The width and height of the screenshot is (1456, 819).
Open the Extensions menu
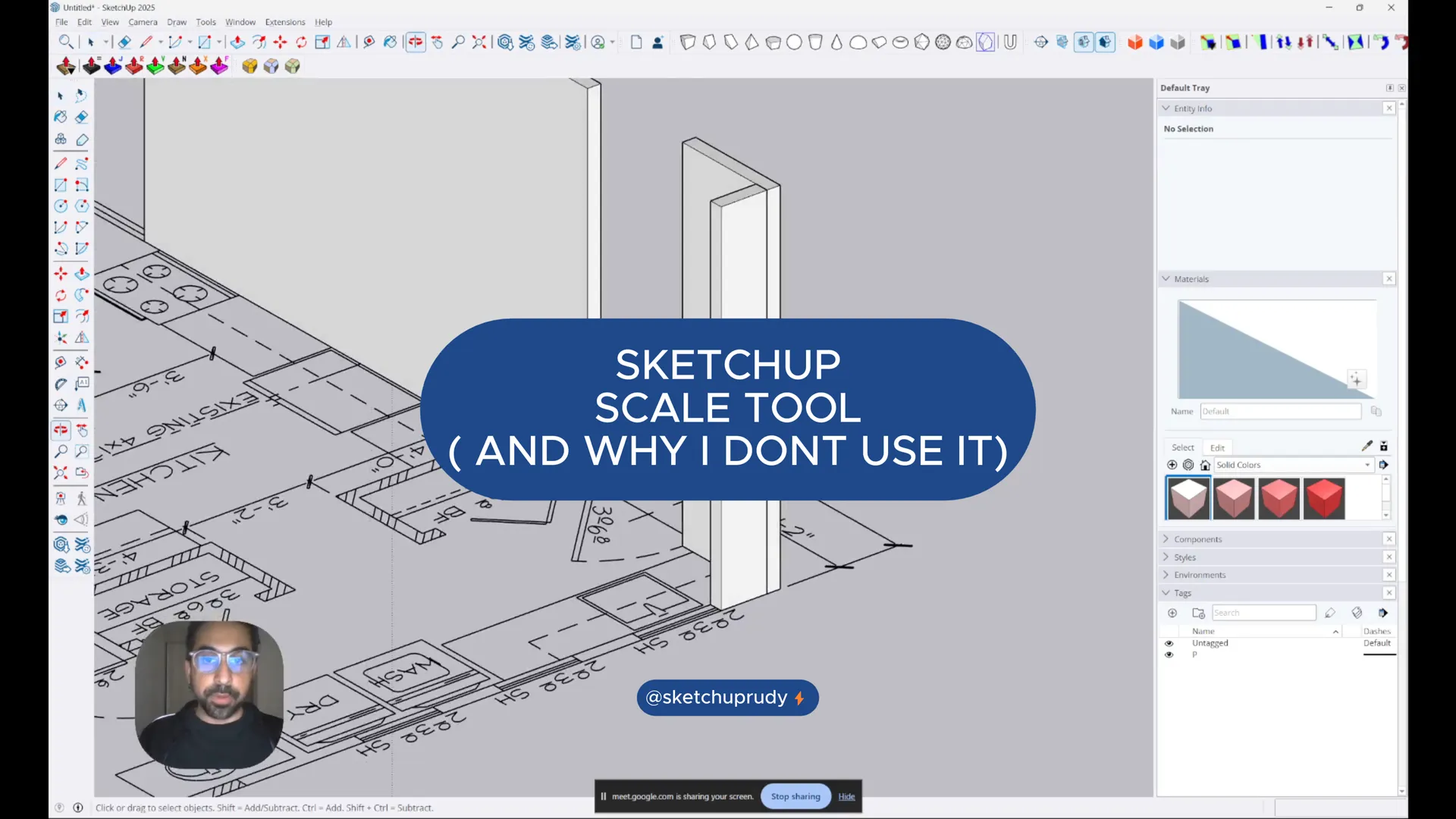click(x=284, y=22)
